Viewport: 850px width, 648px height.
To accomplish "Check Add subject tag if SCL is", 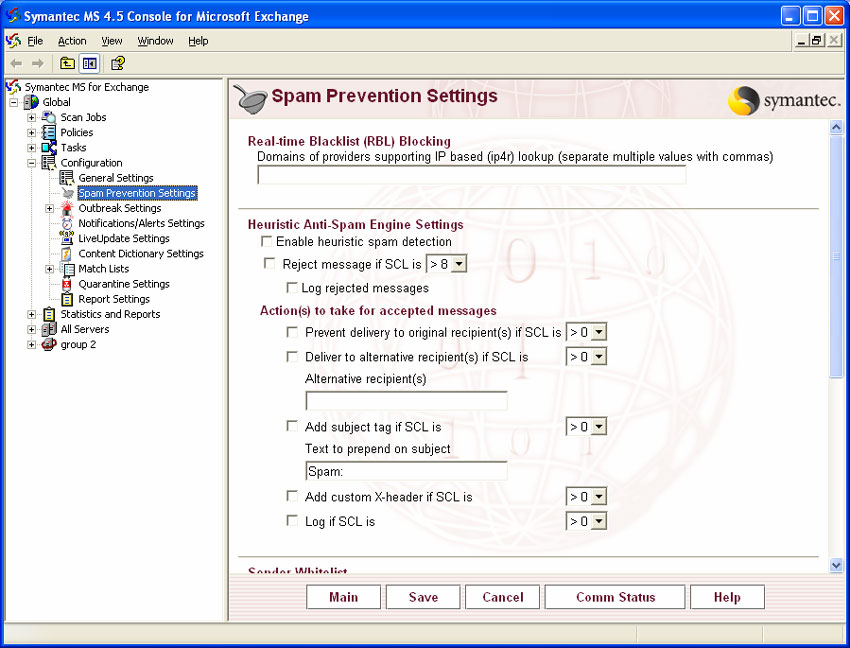I will pos(292,426).
